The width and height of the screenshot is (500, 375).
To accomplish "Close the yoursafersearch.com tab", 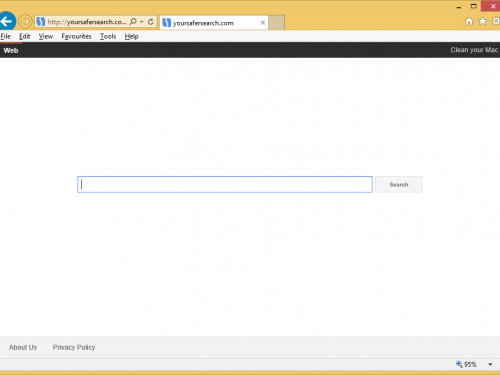I will 263,23.
